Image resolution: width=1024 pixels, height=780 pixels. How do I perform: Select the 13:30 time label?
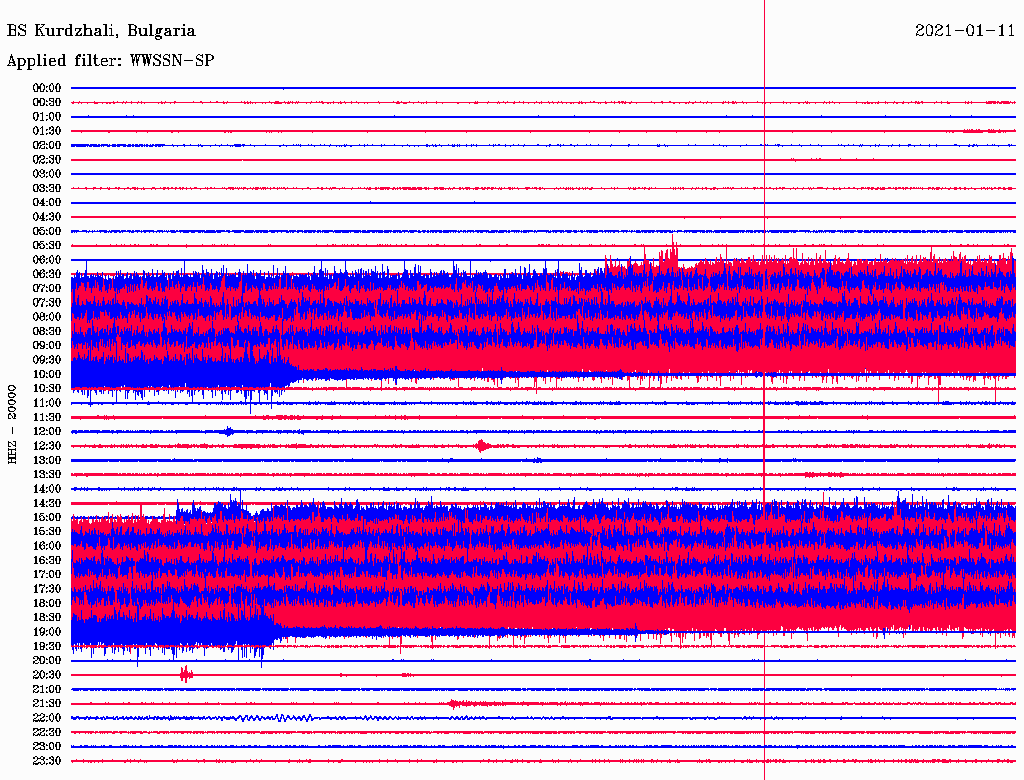click(47, 475)
